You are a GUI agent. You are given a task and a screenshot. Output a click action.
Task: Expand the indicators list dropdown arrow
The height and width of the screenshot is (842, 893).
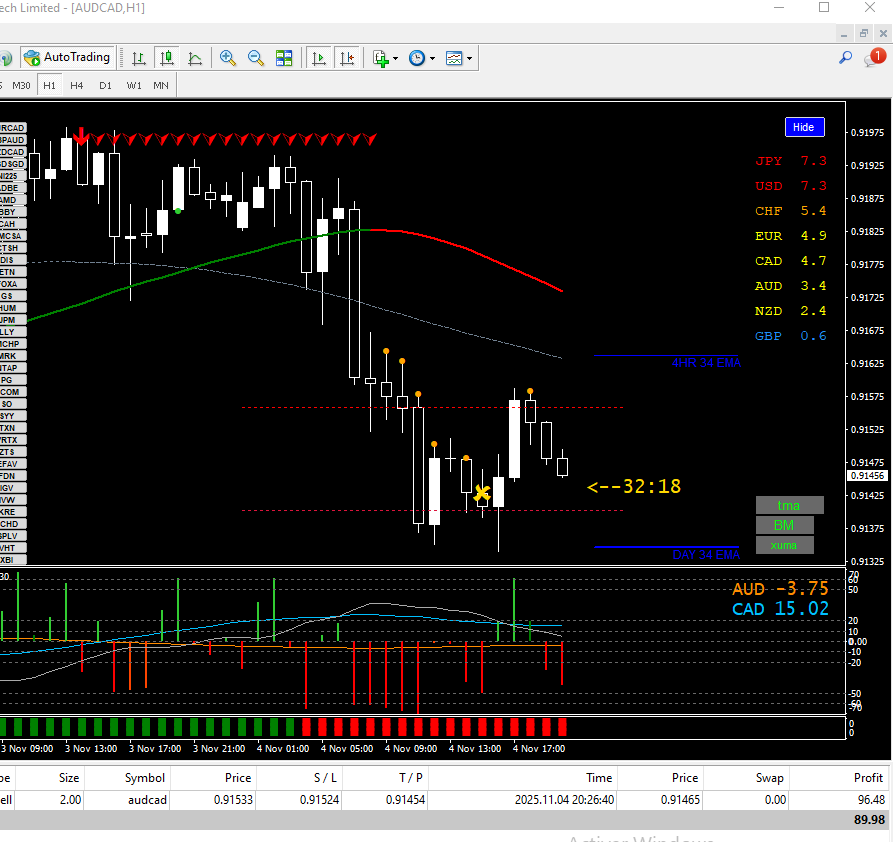point(395,58)
